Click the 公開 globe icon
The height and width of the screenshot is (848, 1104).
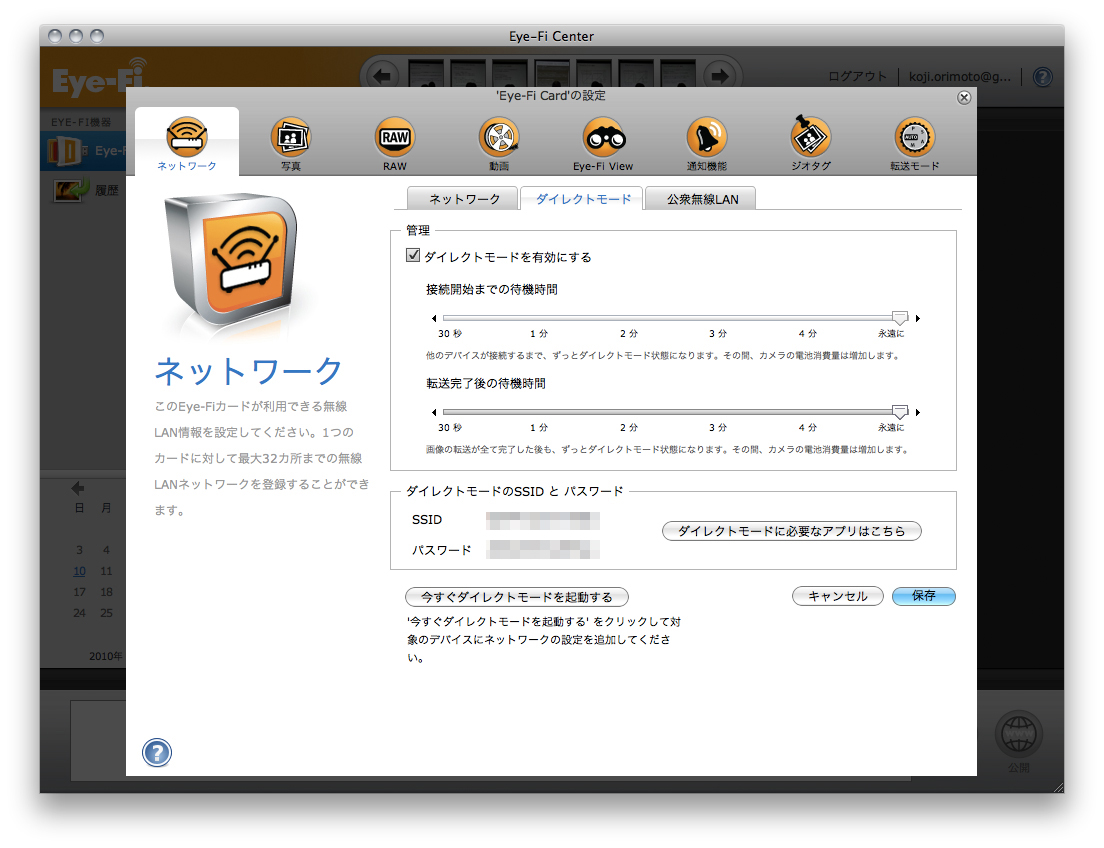pyautogui.click(x=1018, y=733)
